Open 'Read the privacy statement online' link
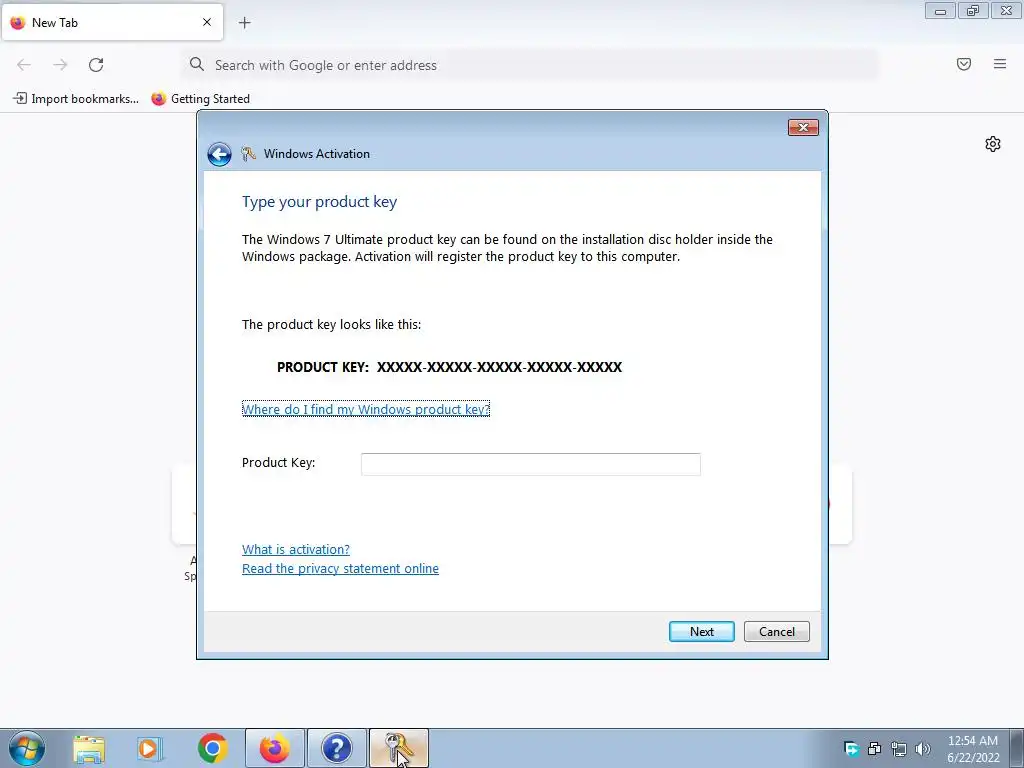This screenshot has height=768, width=1024. (x=340, y=569)
